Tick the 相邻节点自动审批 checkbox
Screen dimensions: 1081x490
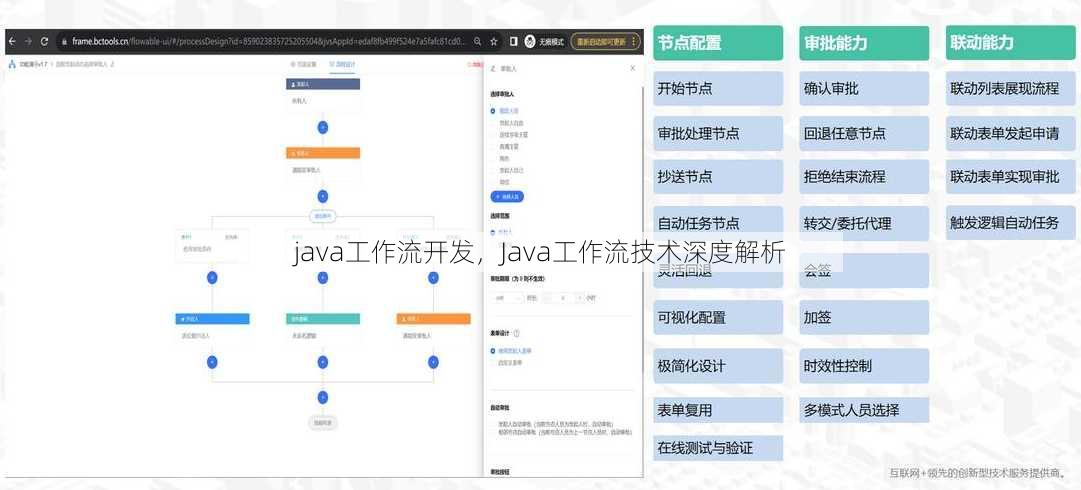(x=561, y=432)
